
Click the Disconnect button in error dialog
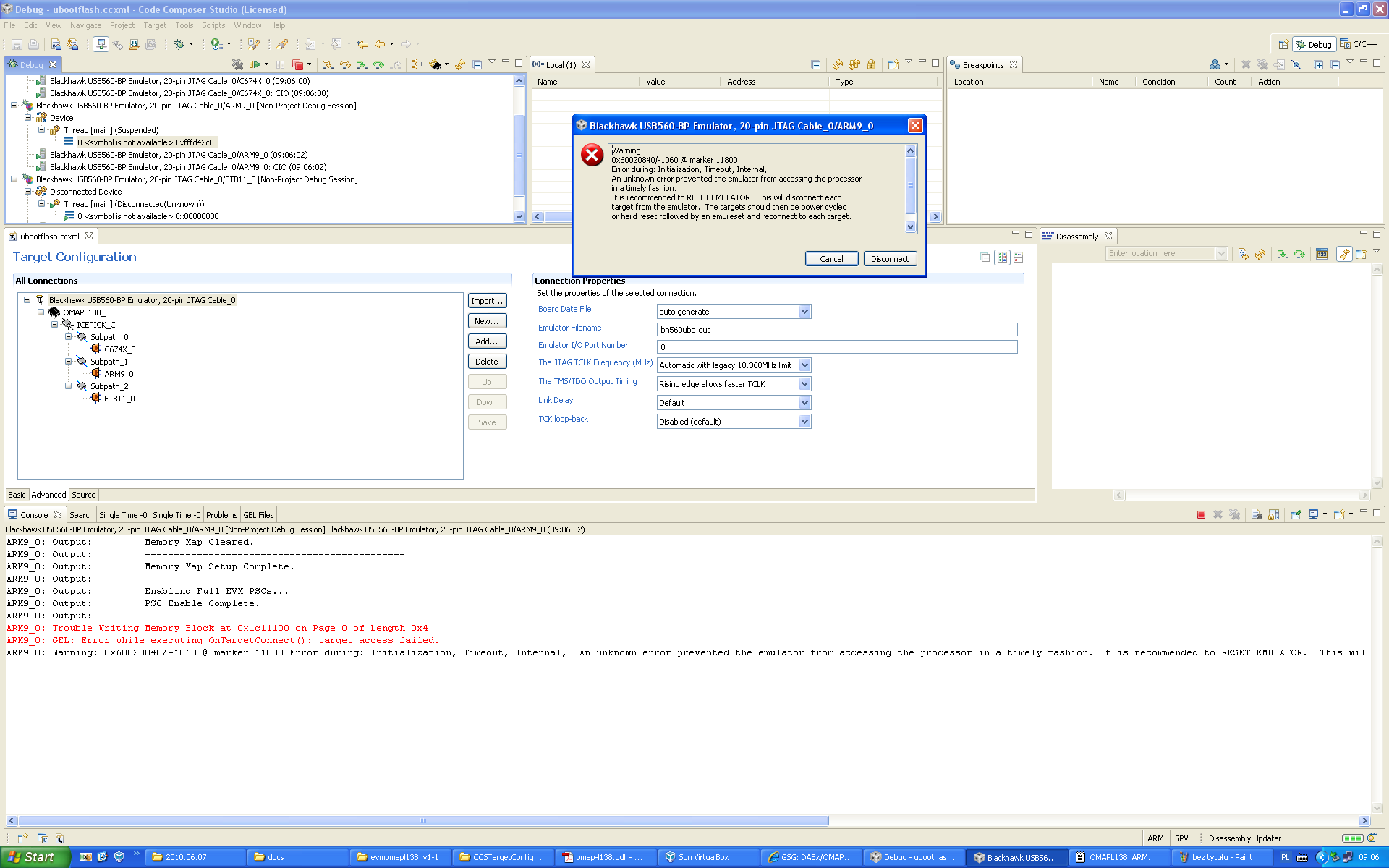coord(889,259)
